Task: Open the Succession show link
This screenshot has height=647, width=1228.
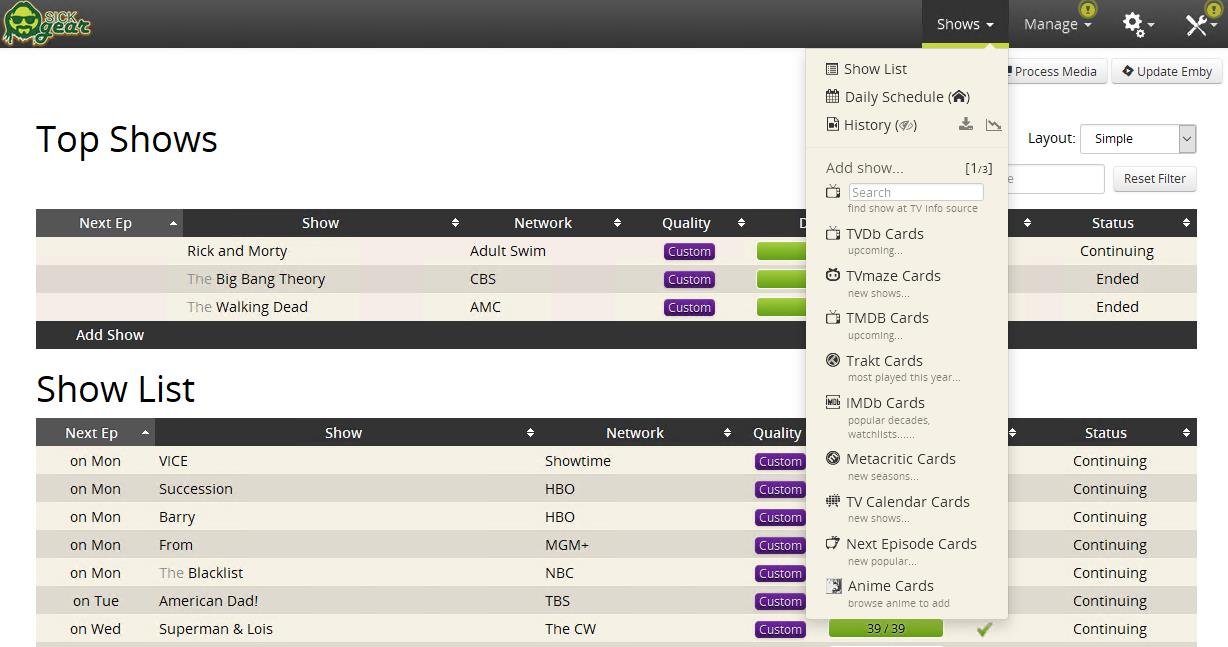Action: click(x=196, y=489)
